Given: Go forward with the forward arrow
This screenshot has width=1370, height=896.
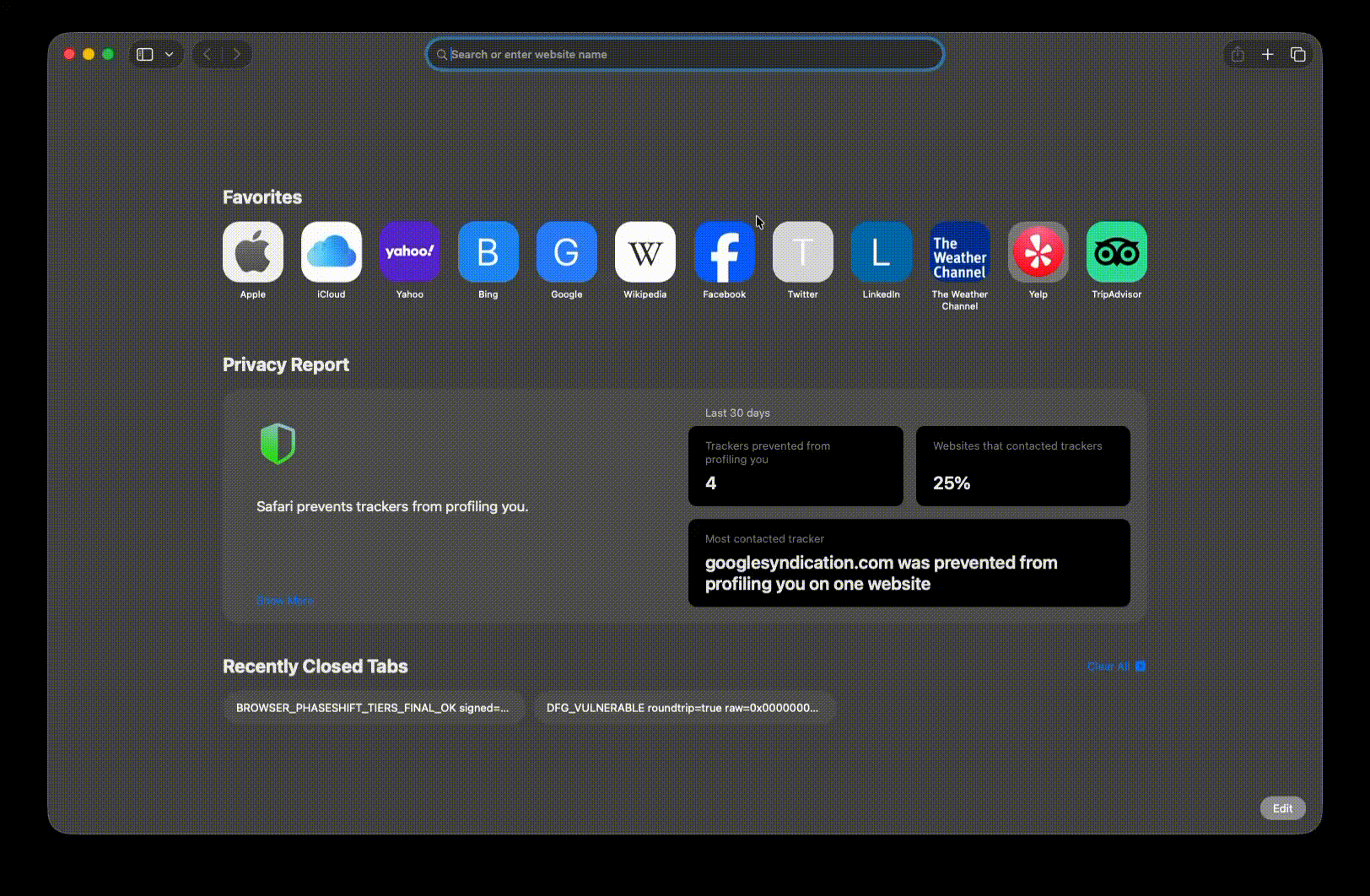Looking at the screenshot, I should click(237, 54).
